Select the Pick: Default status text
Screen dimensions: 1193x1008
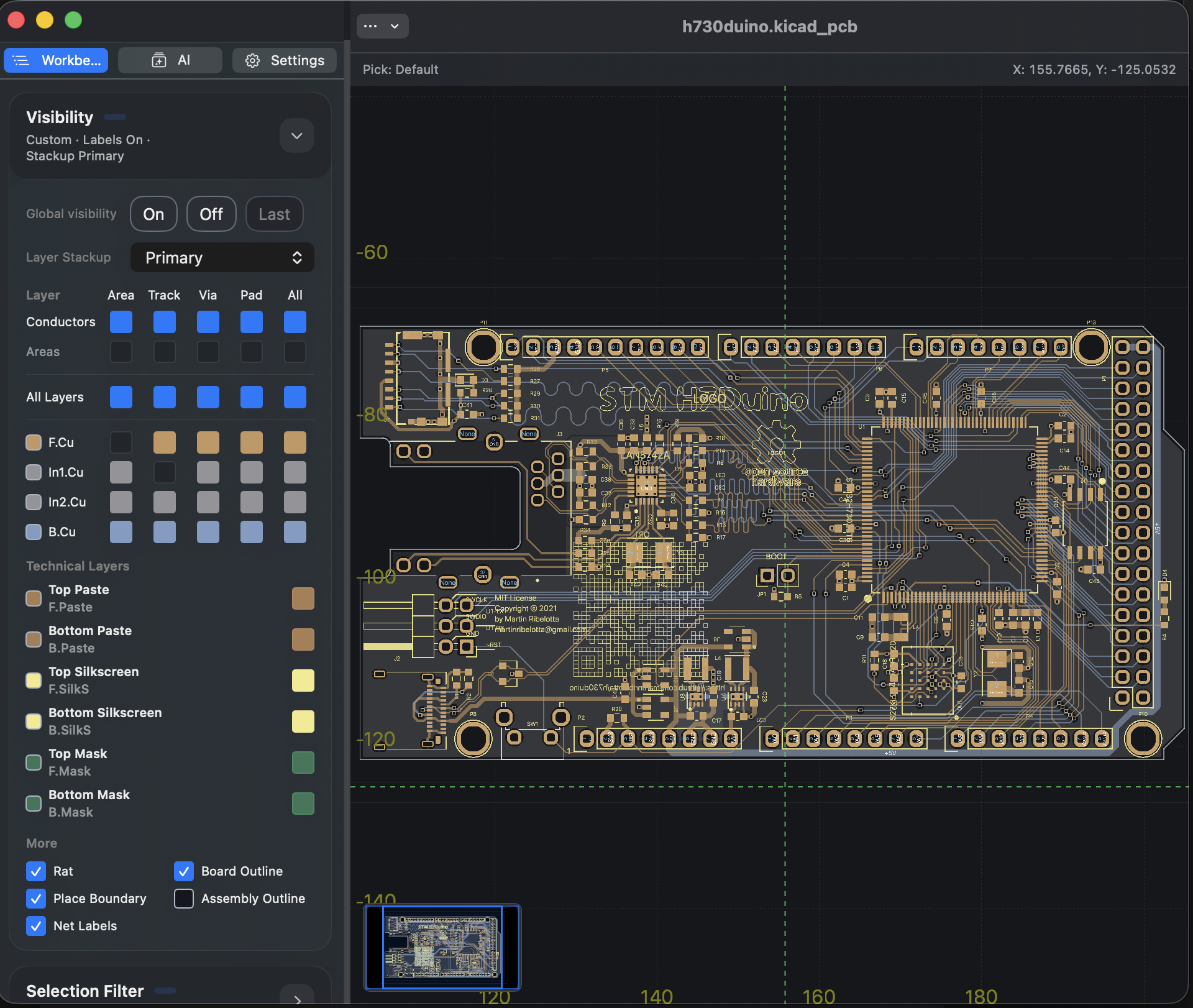(401, 70)
